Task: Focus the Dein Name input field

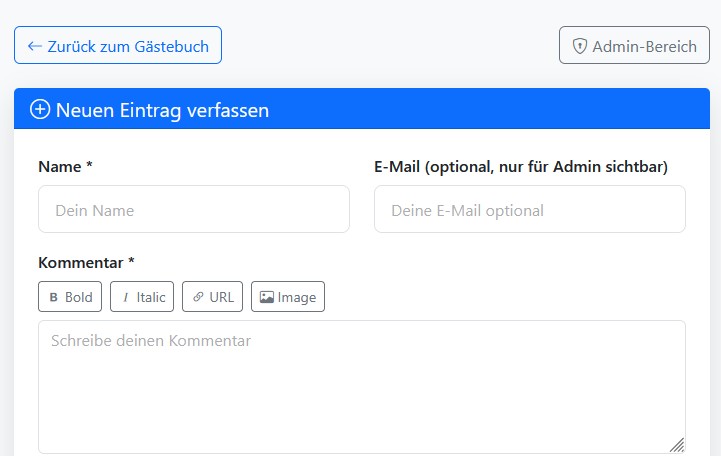Action: tap(194, 210)
